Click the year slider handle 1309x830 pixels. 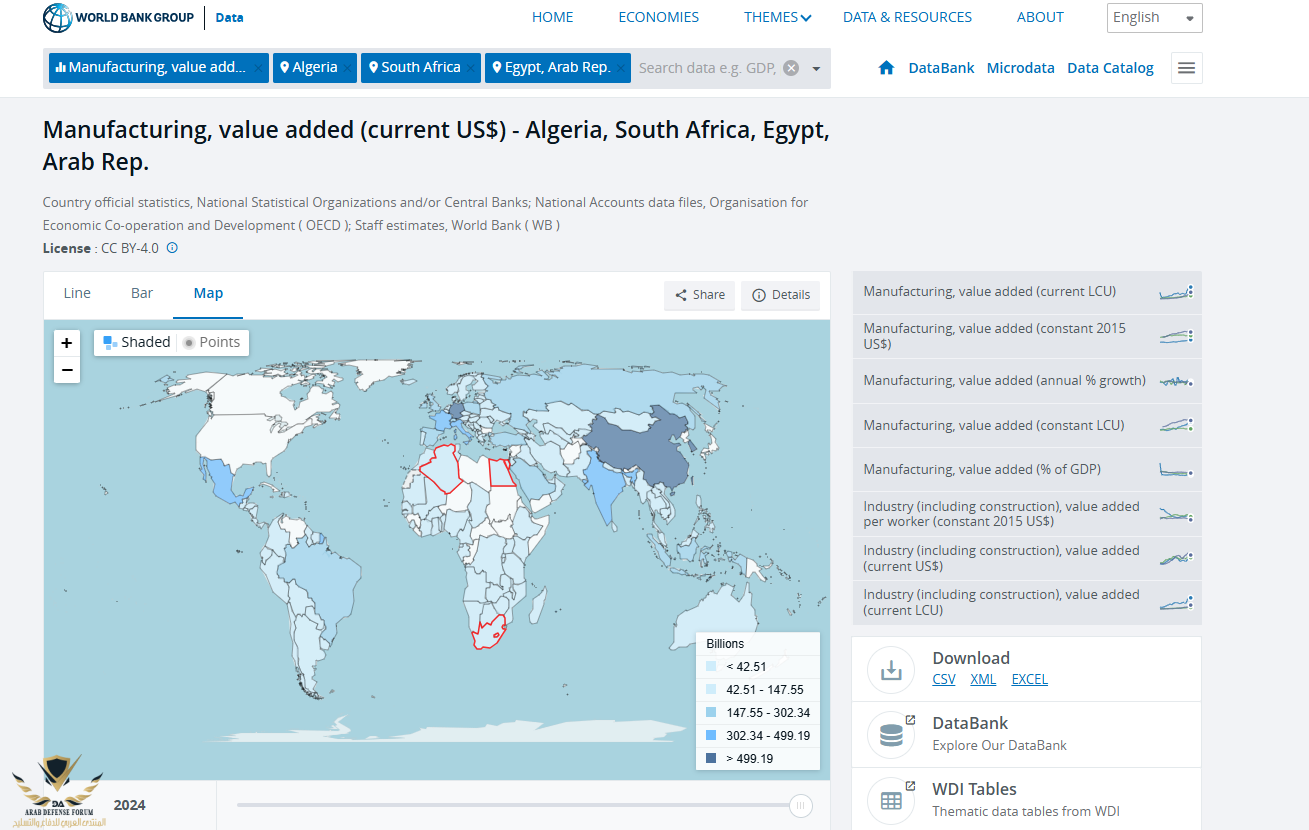(x=800, y=805)
